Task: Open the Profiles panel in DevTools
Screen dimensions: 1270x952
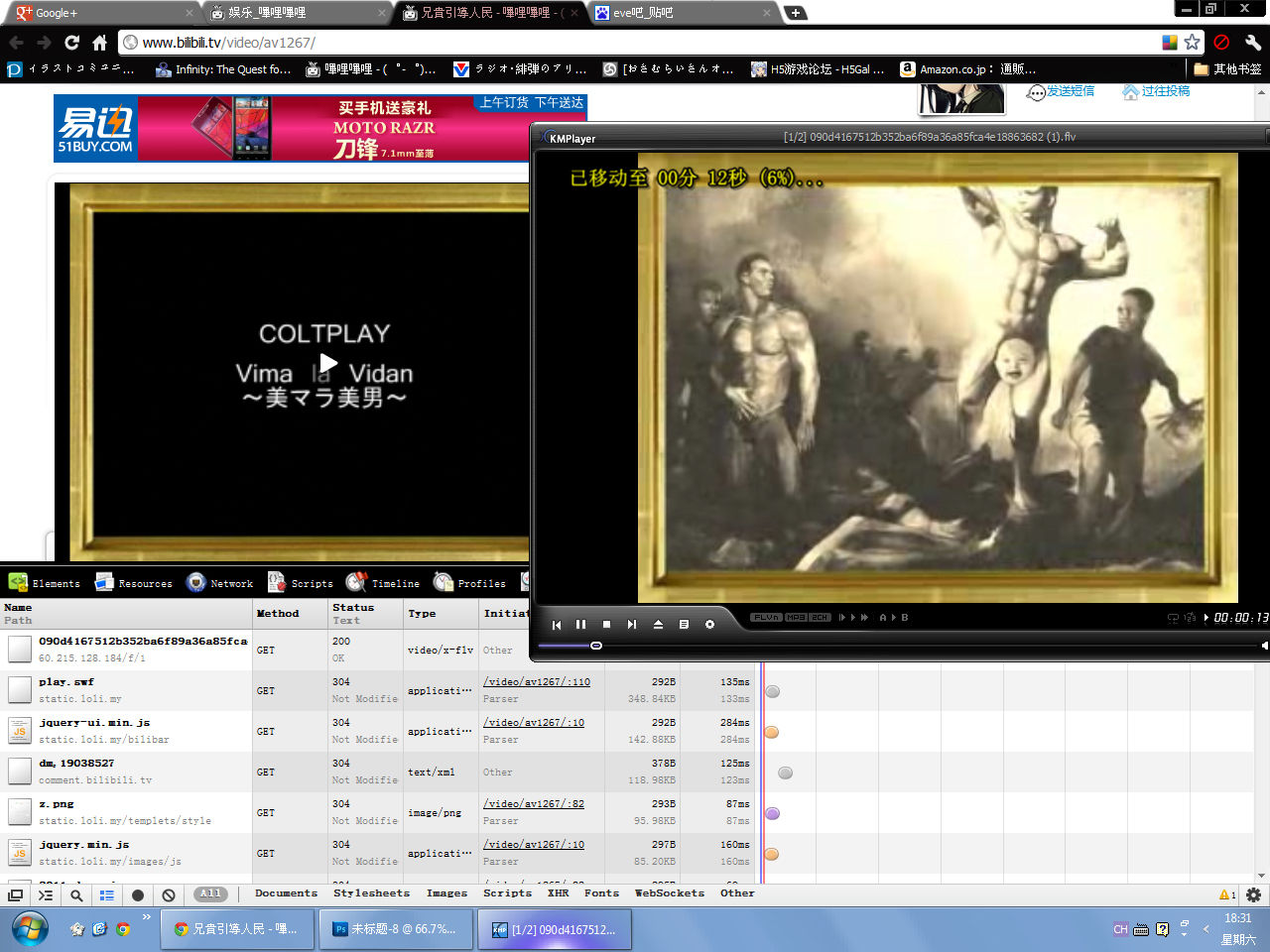Action: [x=469, y=583]
